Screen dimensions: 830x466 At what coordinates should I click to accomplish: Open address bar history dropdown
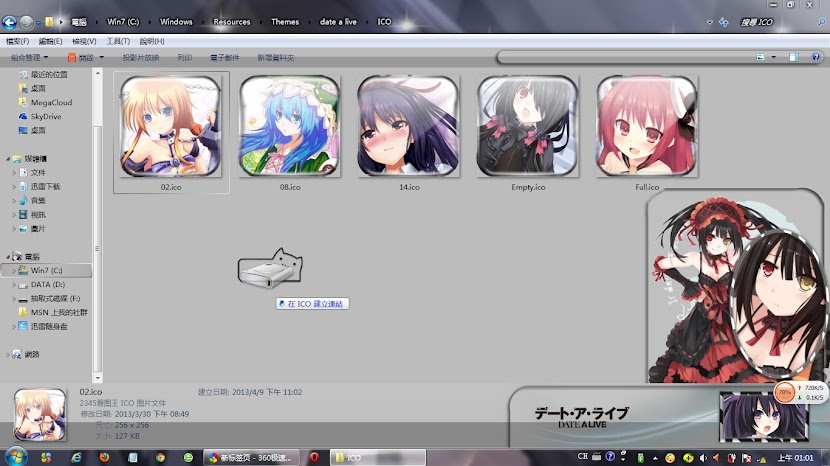click(709, 22)
